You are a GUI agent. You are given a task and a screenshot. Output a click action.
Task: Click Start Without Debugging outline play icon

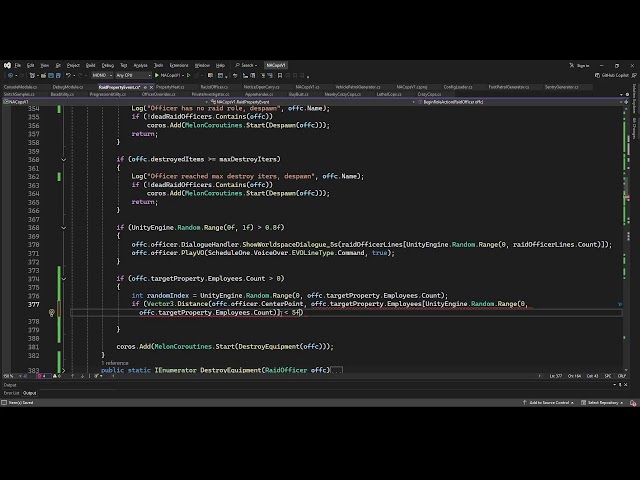(188, 75)
